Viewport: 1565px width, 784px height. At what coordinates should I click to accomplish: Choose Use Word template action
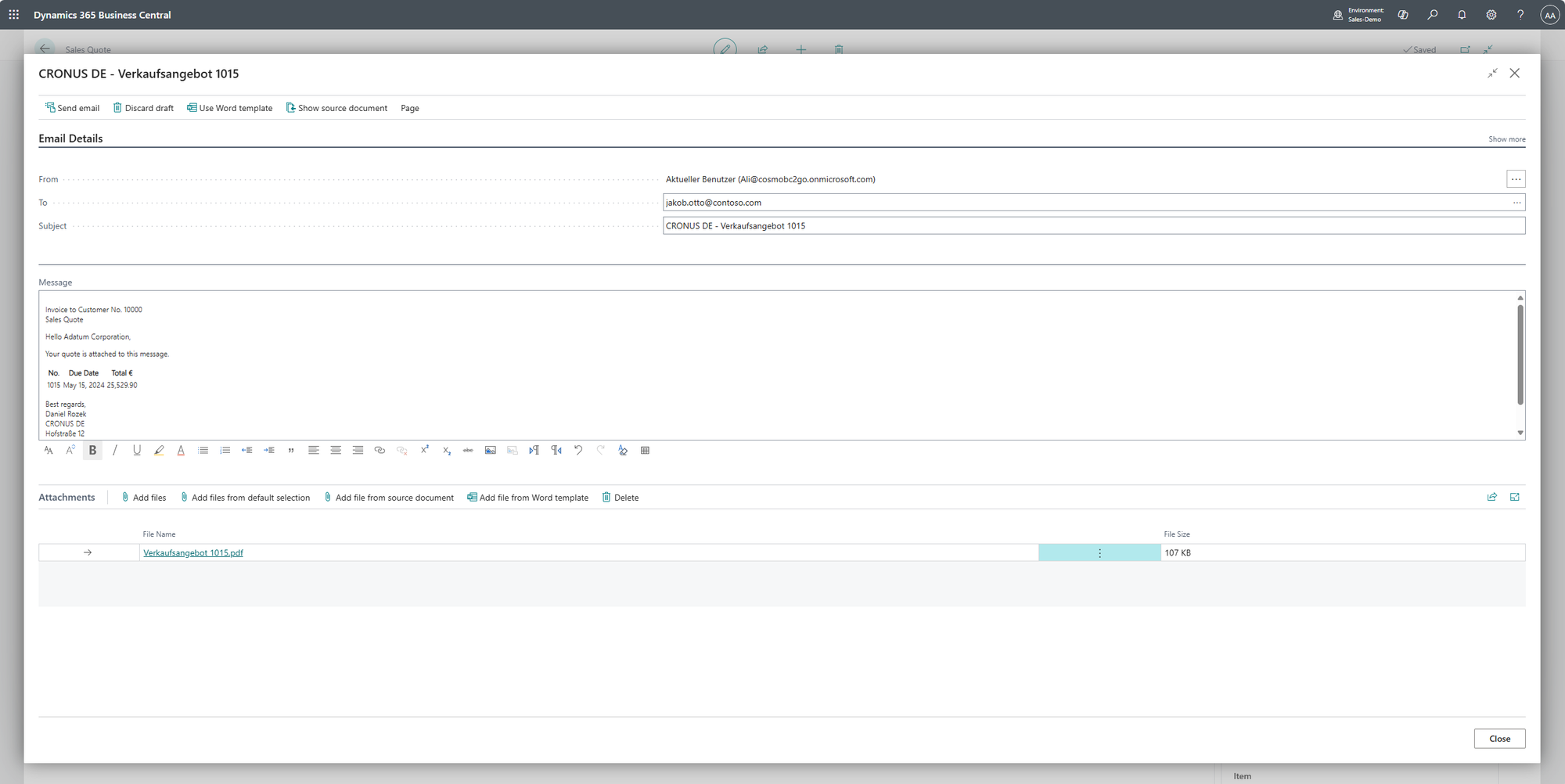point(229,108)
